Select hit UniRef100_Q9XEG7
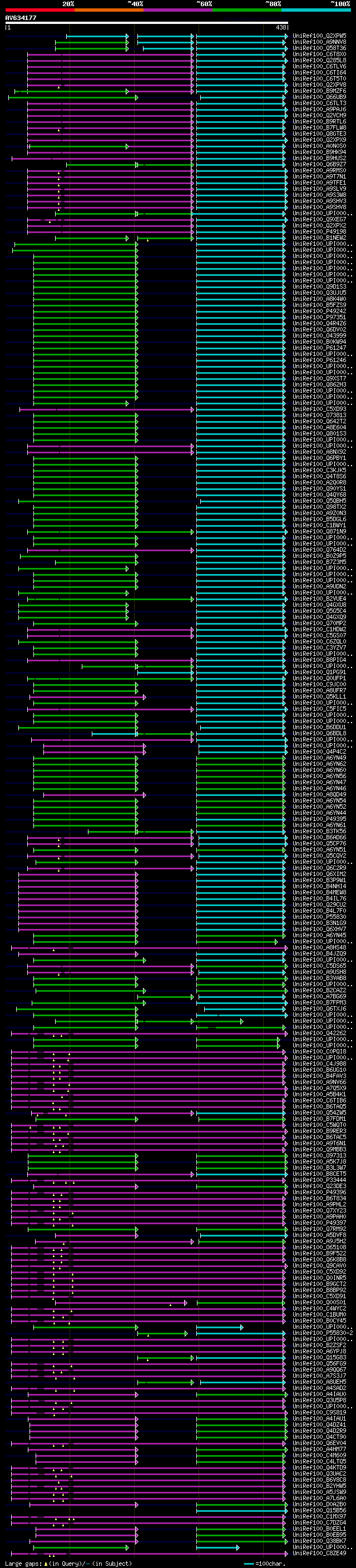This screenshot has width=356, height=1568. coord(319,219)
